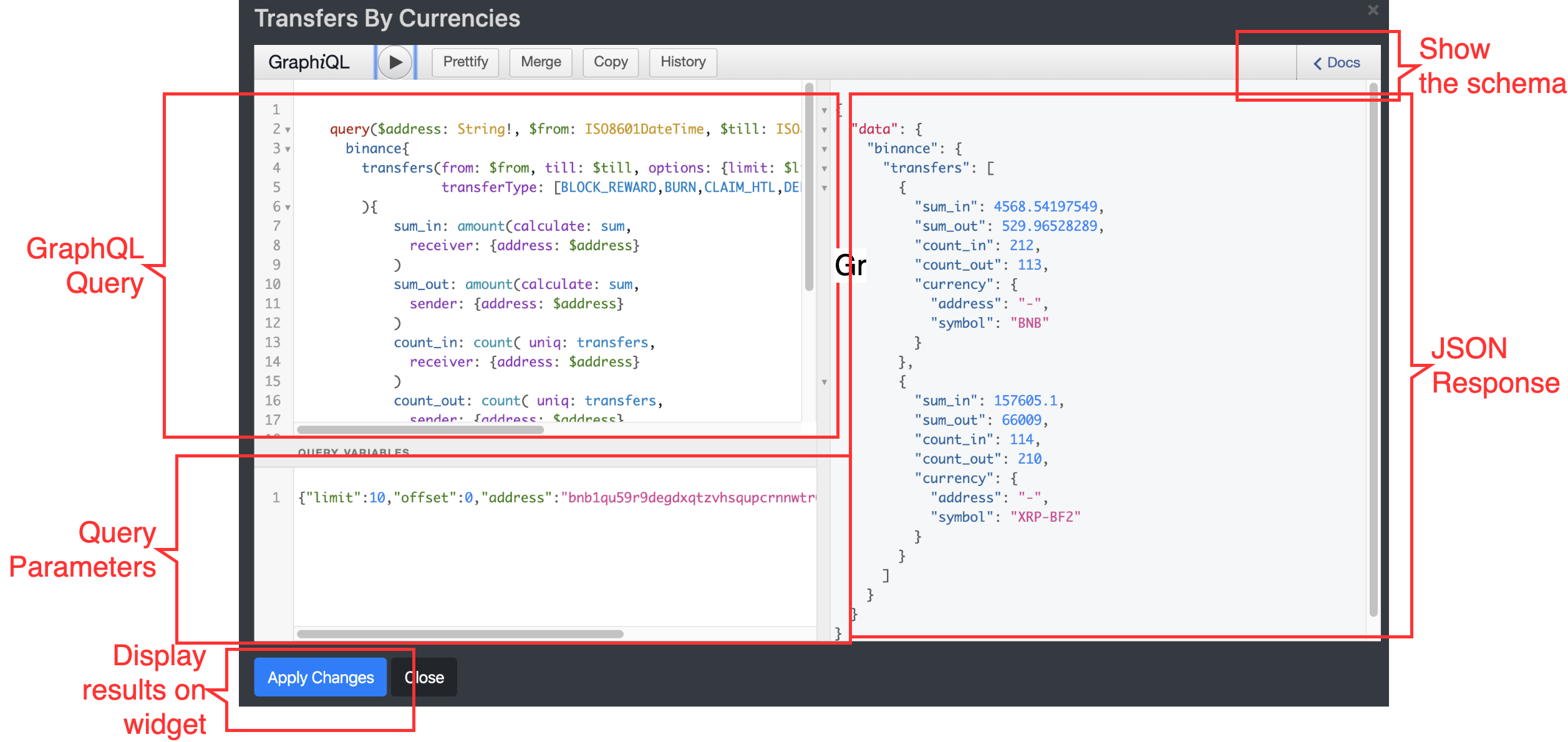Select the BNB symbol in JSON response
The image size is (1568, 742).
(1029, 323)
